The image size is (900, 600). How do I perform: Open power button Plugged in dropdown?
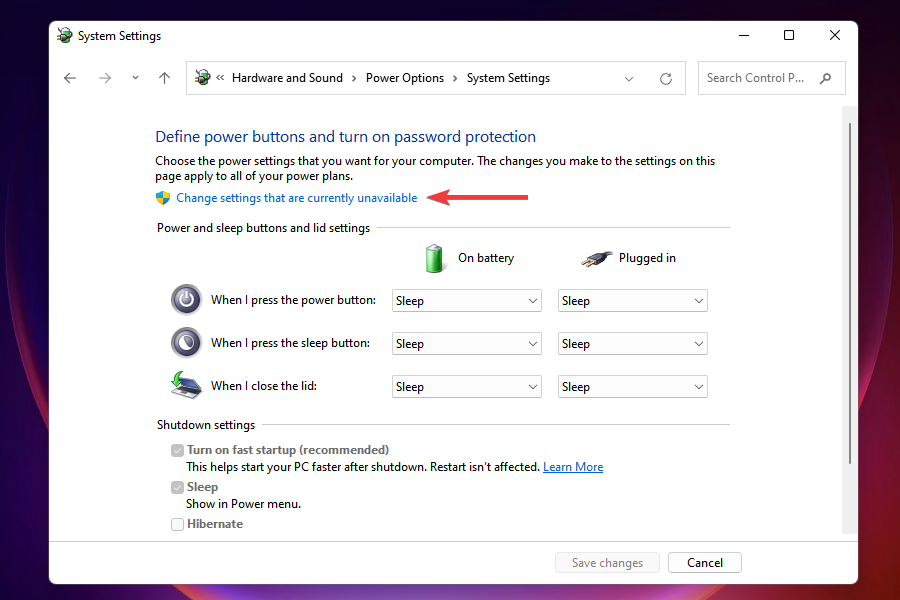tap(633, 301)
